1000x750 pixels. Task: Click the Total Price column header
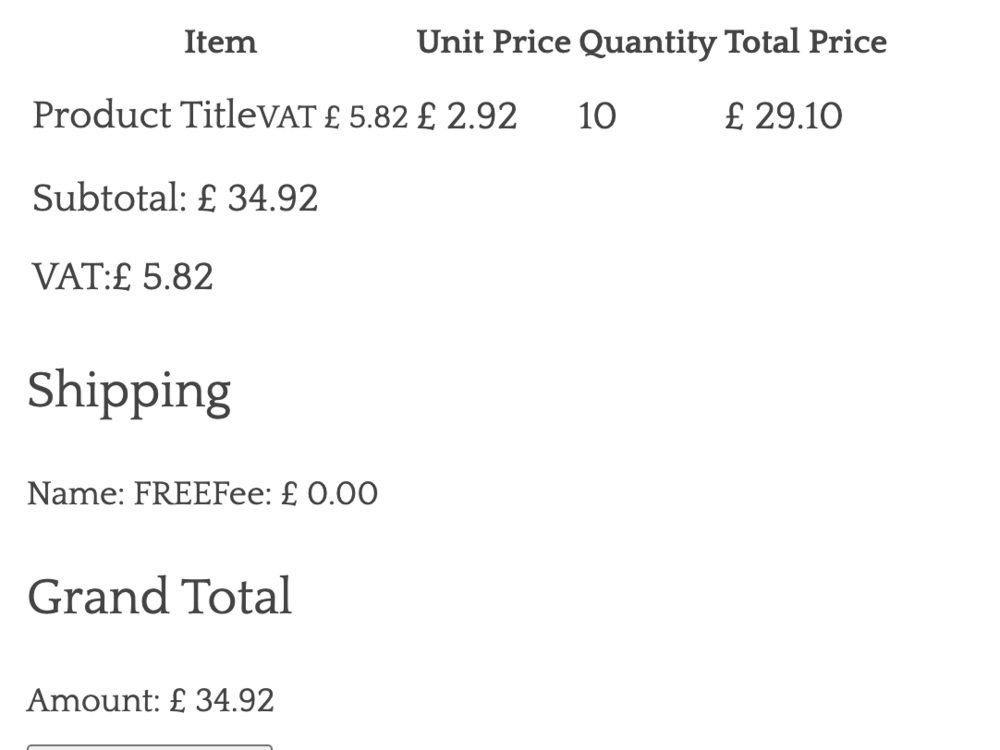805,42
